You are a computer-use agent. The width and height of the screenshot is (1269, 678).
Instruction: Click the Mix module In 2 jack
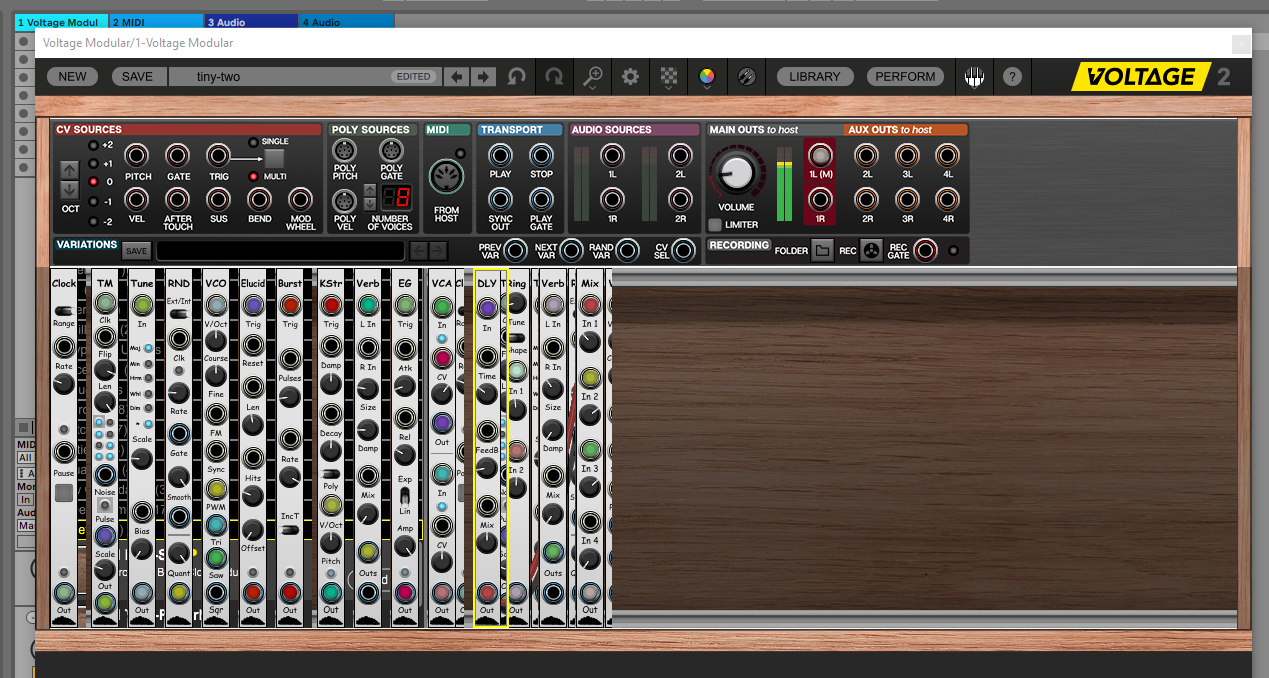[x=590, y=376]
